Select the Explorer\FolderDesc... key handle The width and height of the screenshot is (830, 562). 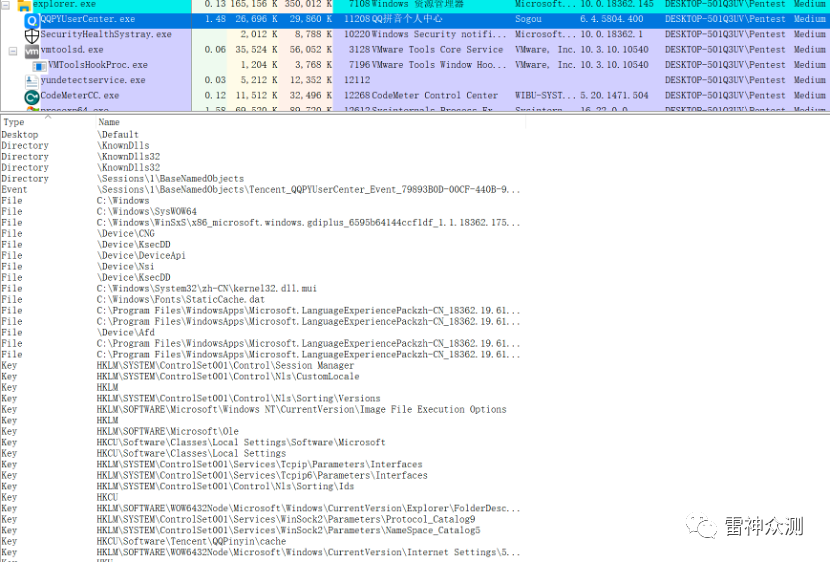[309, 509]
